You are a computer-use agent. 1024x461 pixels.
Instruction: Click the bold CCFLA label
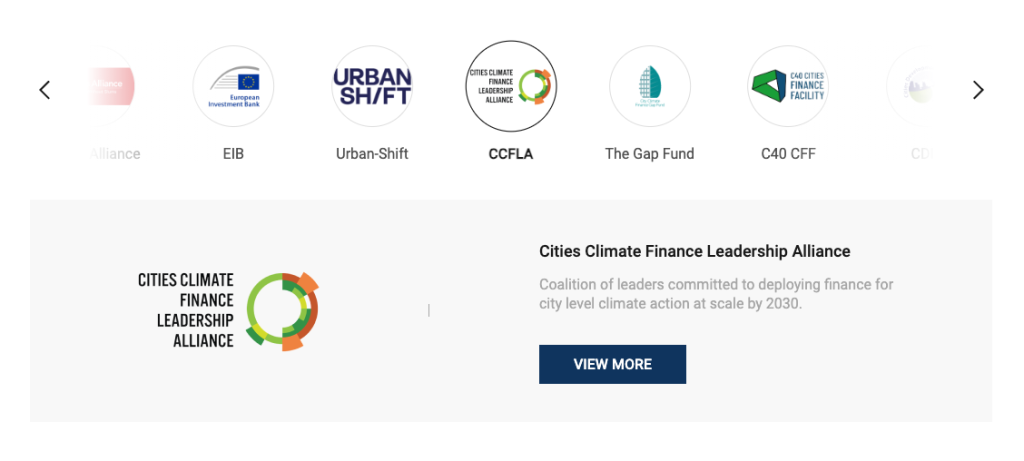tap(511, 154)
